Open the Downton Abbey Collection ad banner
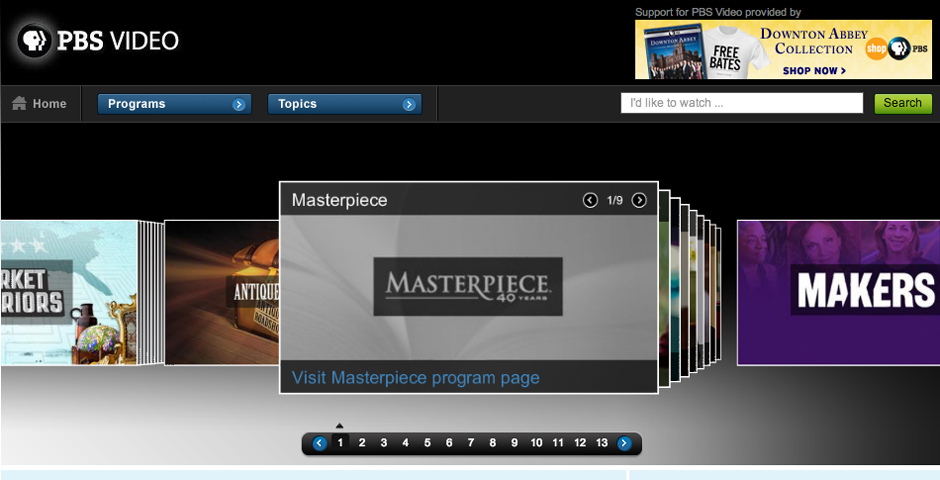This screenshot has width=940, height=480. tap(783, 50)
